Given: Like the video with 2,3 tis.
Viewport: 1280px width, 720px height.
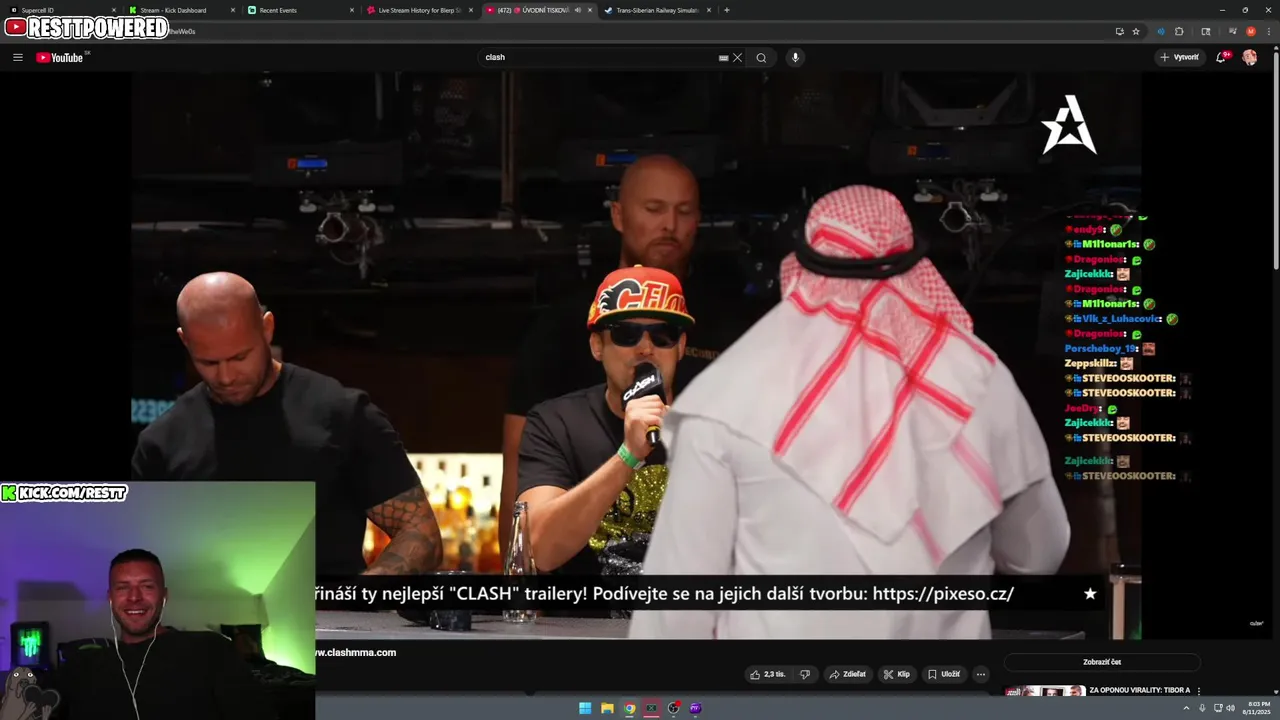Looking at the screenshot, I should pyautogui.click(x=767, y=674).
